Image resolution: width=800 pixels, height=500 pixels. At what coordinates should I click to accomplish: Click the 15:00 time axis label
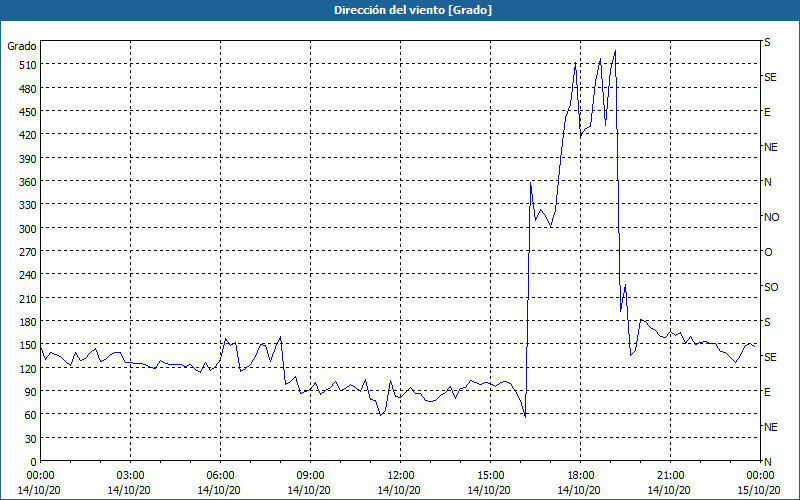[x=490, y=476]
